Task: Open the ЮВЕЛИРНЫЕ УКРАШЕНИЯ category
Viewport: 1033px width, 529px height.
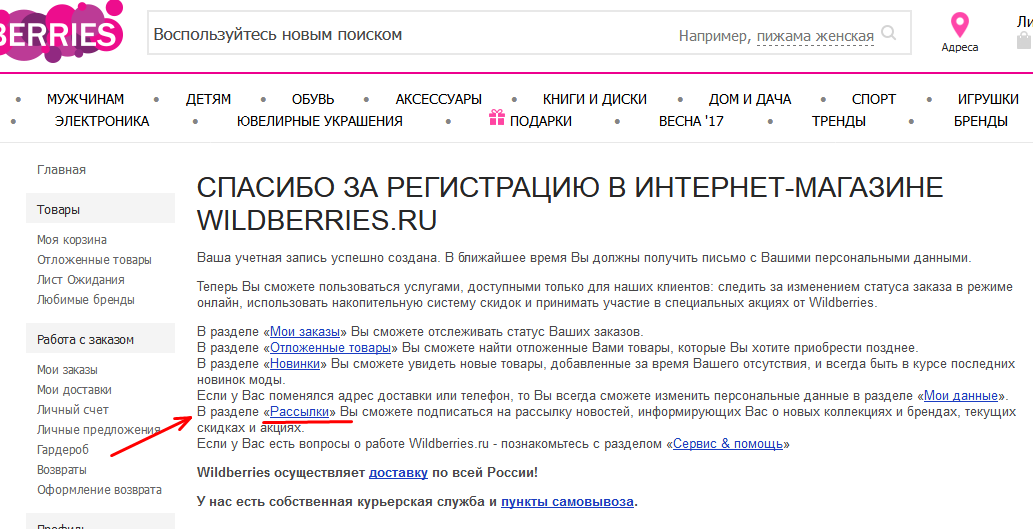Action: (x=320, y=121)
